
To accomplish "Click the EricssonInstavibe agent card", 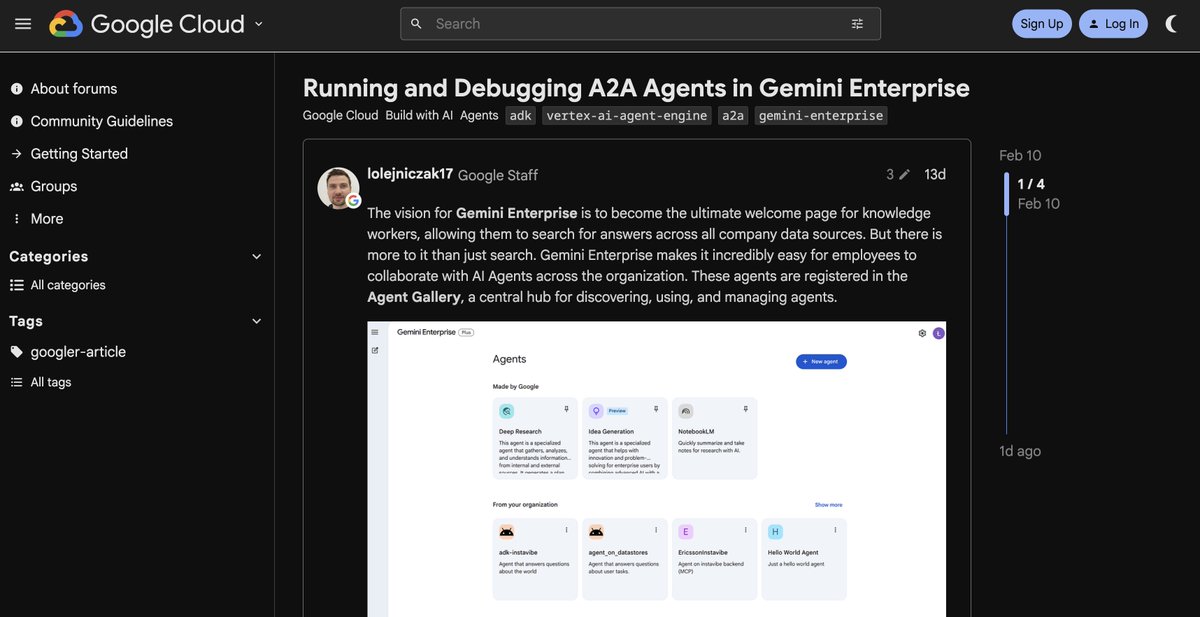I will (714, 559).
